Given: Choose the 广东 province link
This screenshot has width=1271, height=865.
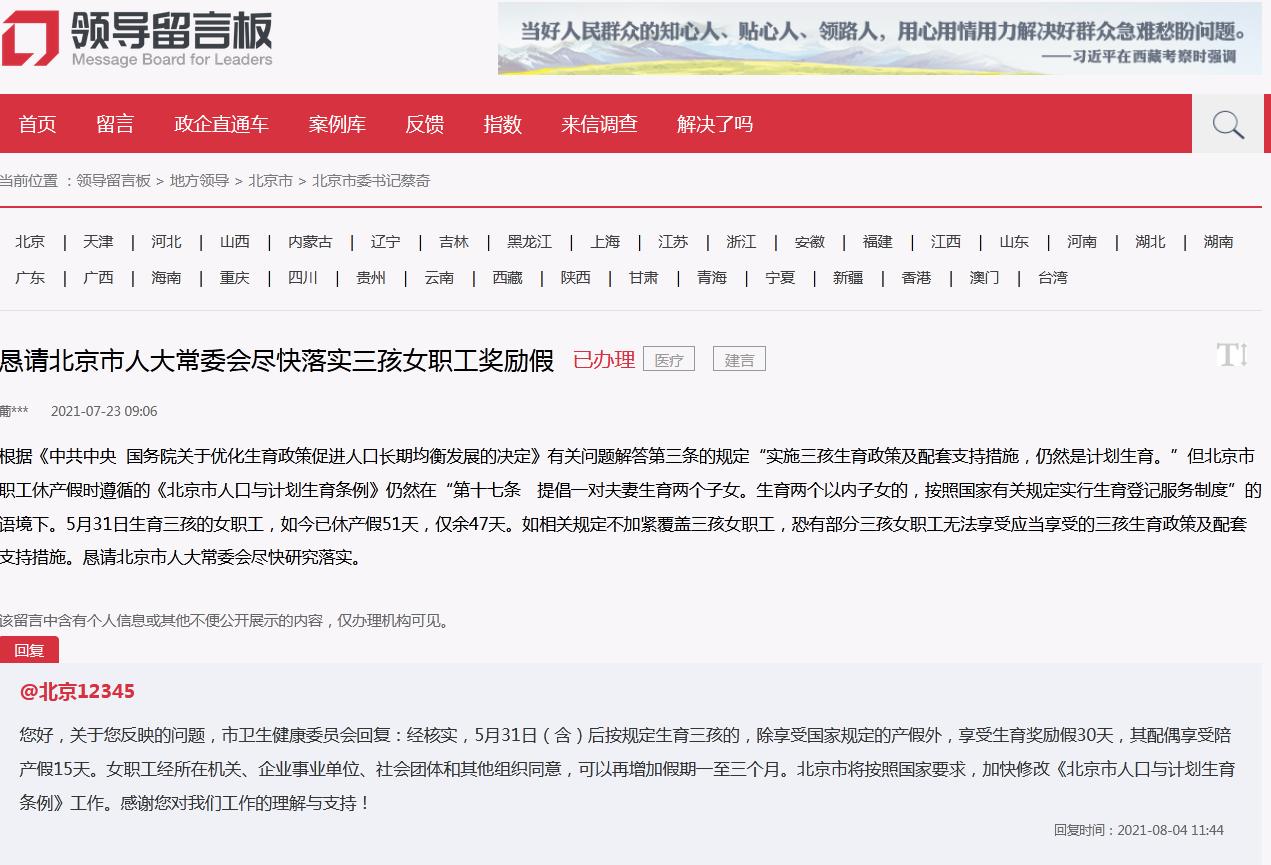Looking at the screenshot, I should 30,278.
